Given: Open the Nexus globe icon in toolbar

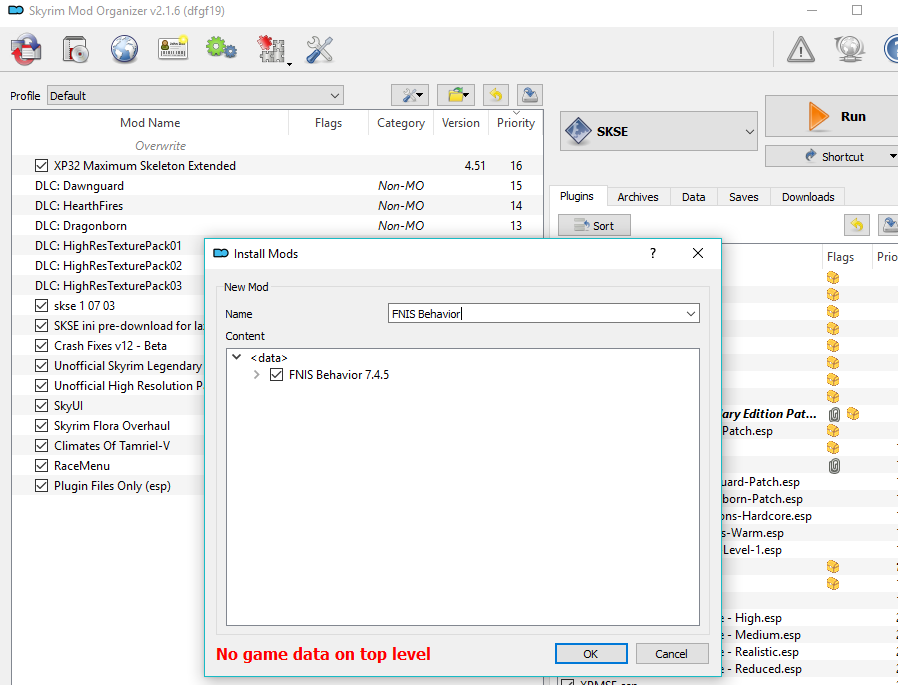Looking at the screenshot, I should [x=124, y=49].
